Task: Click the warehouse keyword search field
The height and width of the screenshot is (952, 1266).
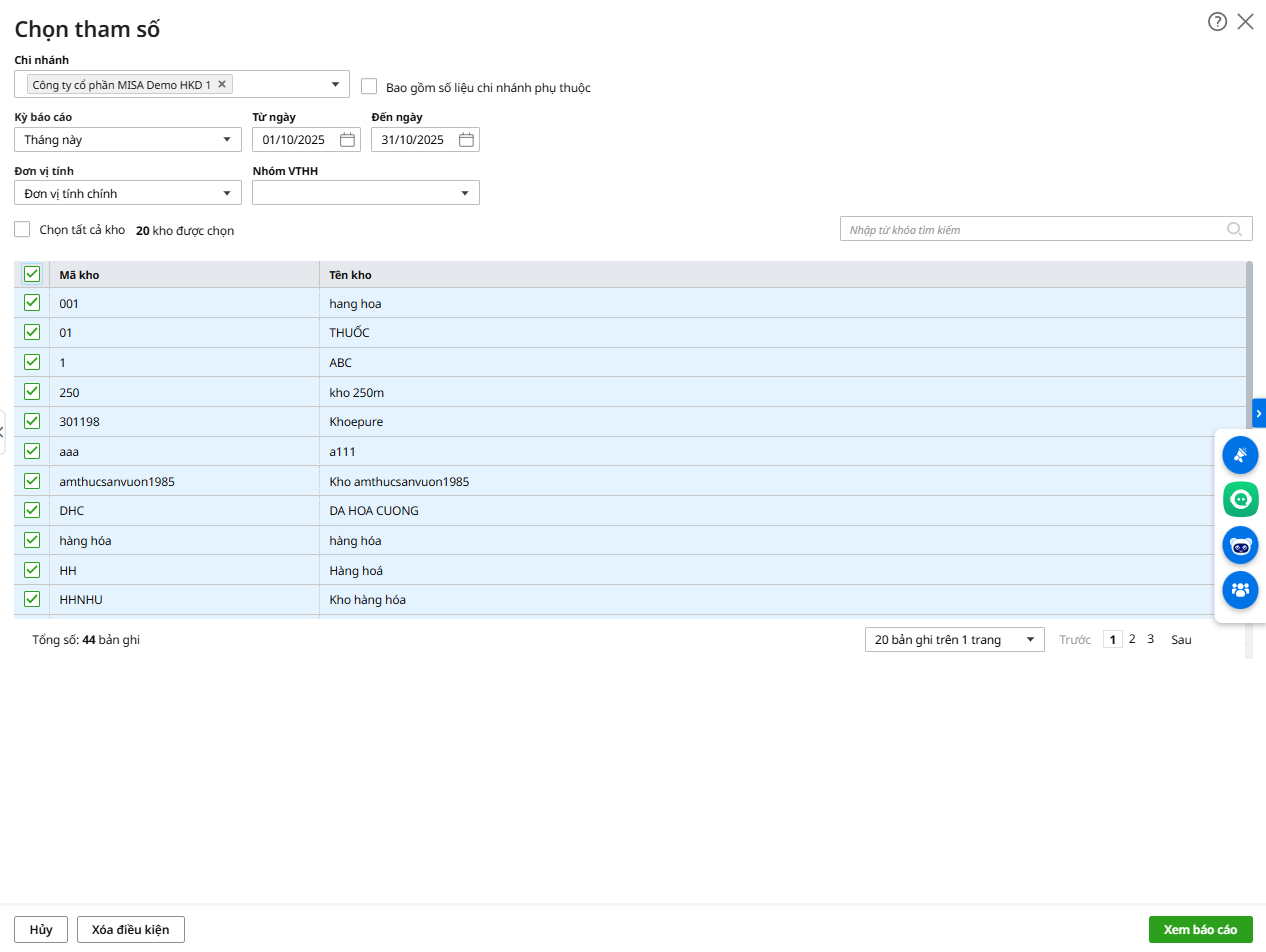Action: pyautogui.click(x=1035, y=230)
